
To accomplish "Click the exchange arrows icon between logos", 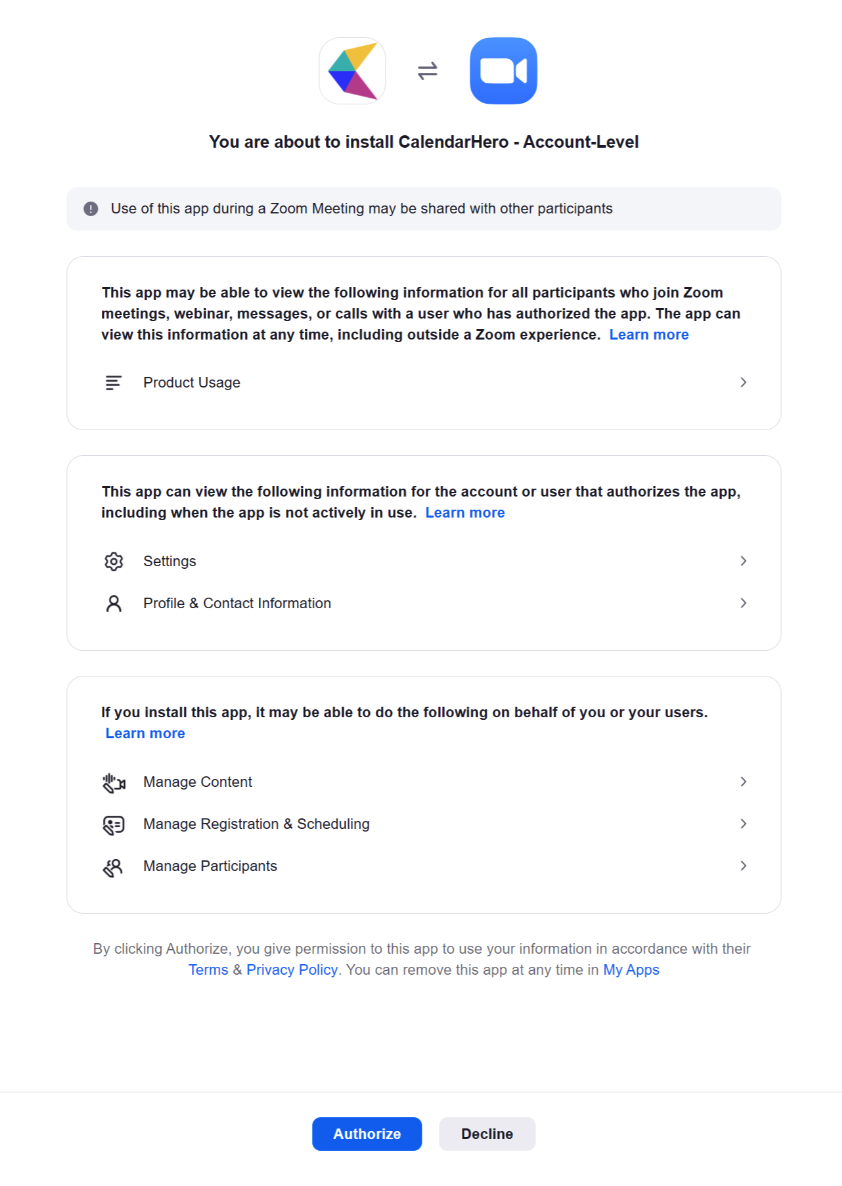I will [x=427, y=71].
